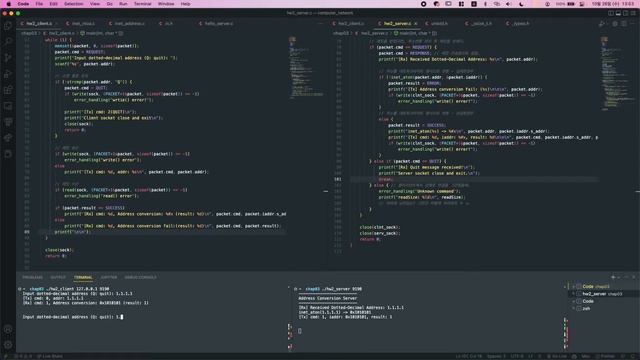Click the gear icon in editor actions

click(x=615, y=24)
